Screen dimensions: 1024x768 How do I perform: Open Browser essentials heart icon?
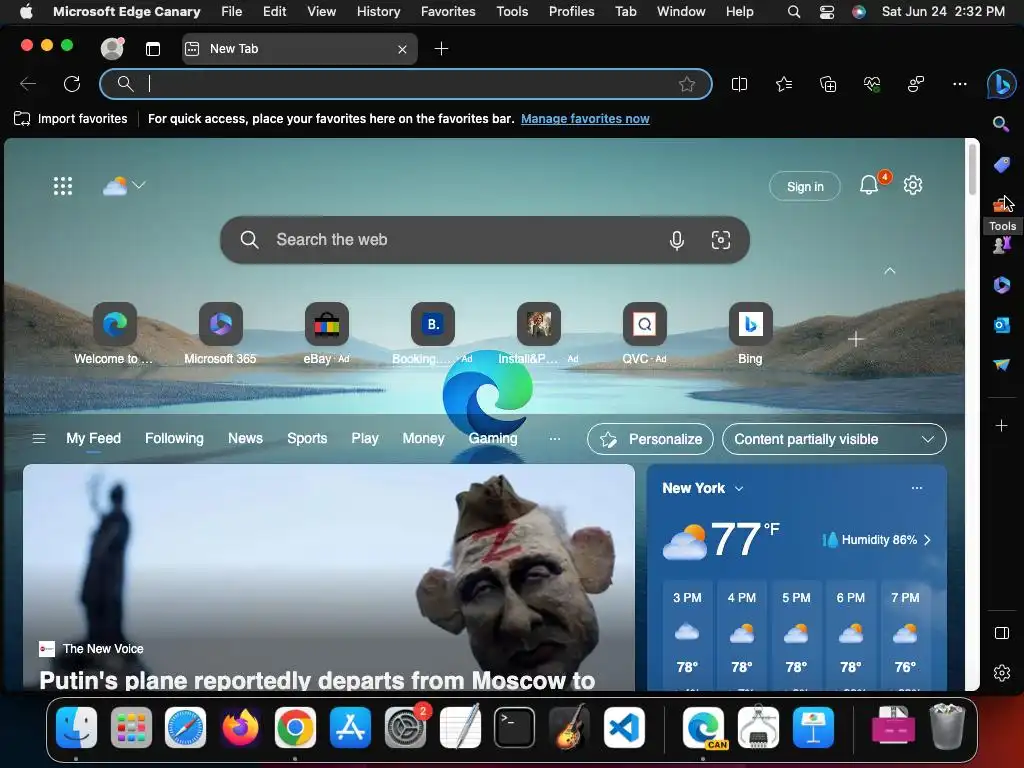(x=872, y=84)
